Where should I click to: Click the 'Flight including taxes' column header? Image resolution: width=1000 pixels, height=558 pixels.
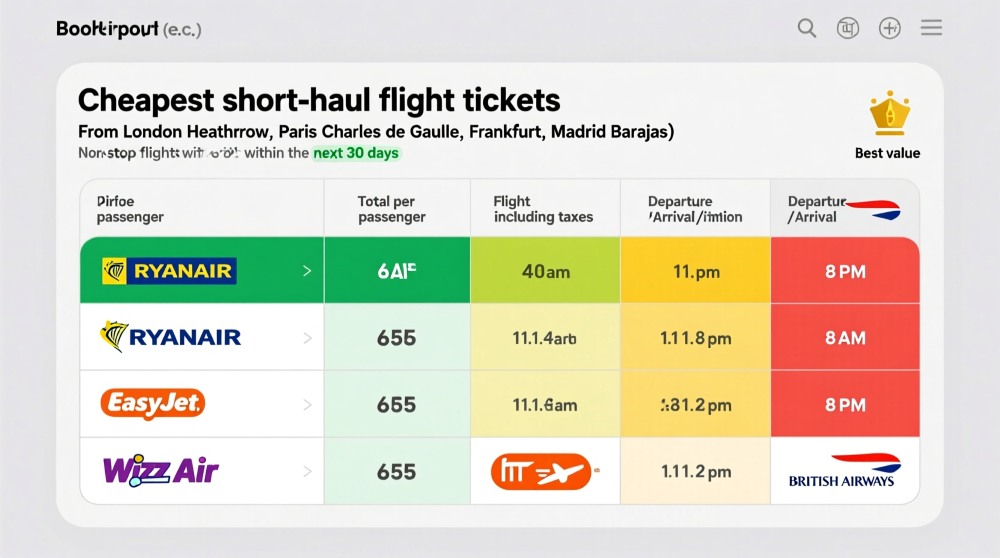[543, 209]
